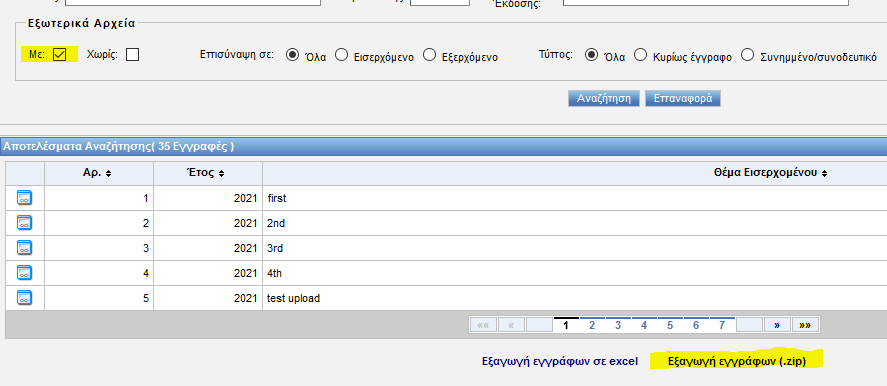Screen dimensions: 887x386
Task: Select 'Όλα' radio under Τύπος
Action: coord(591,55)
